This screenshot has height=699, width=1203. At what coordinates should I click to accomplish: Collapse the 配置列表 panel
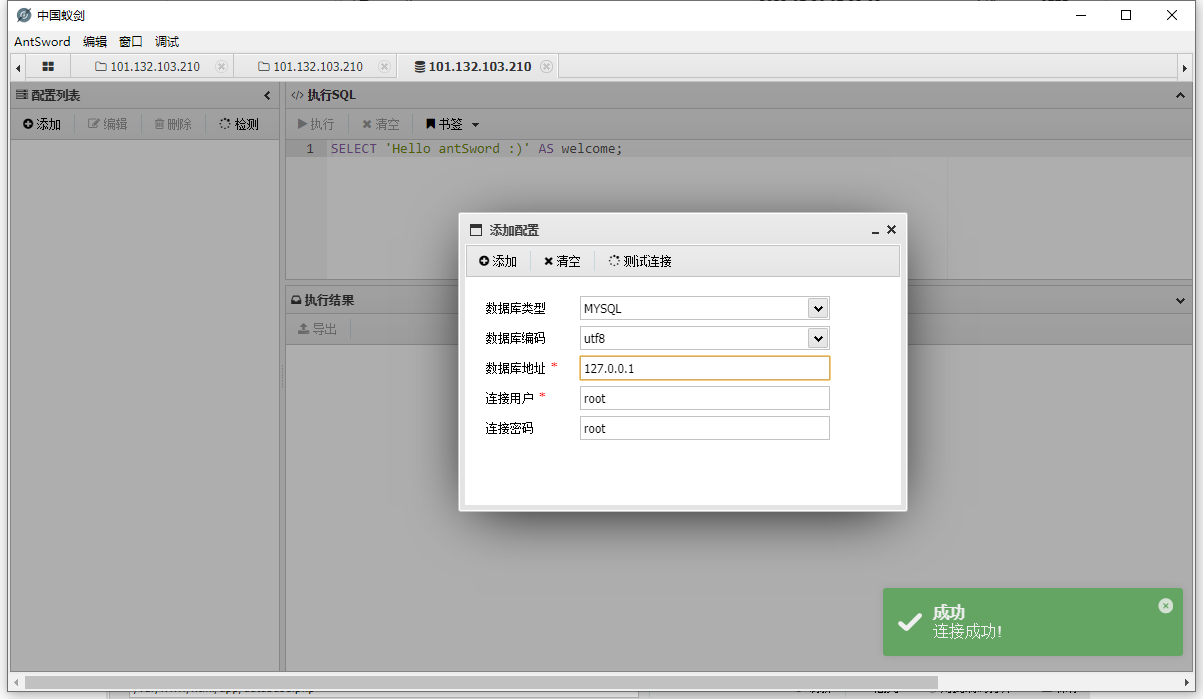click(x=267, y=96)
